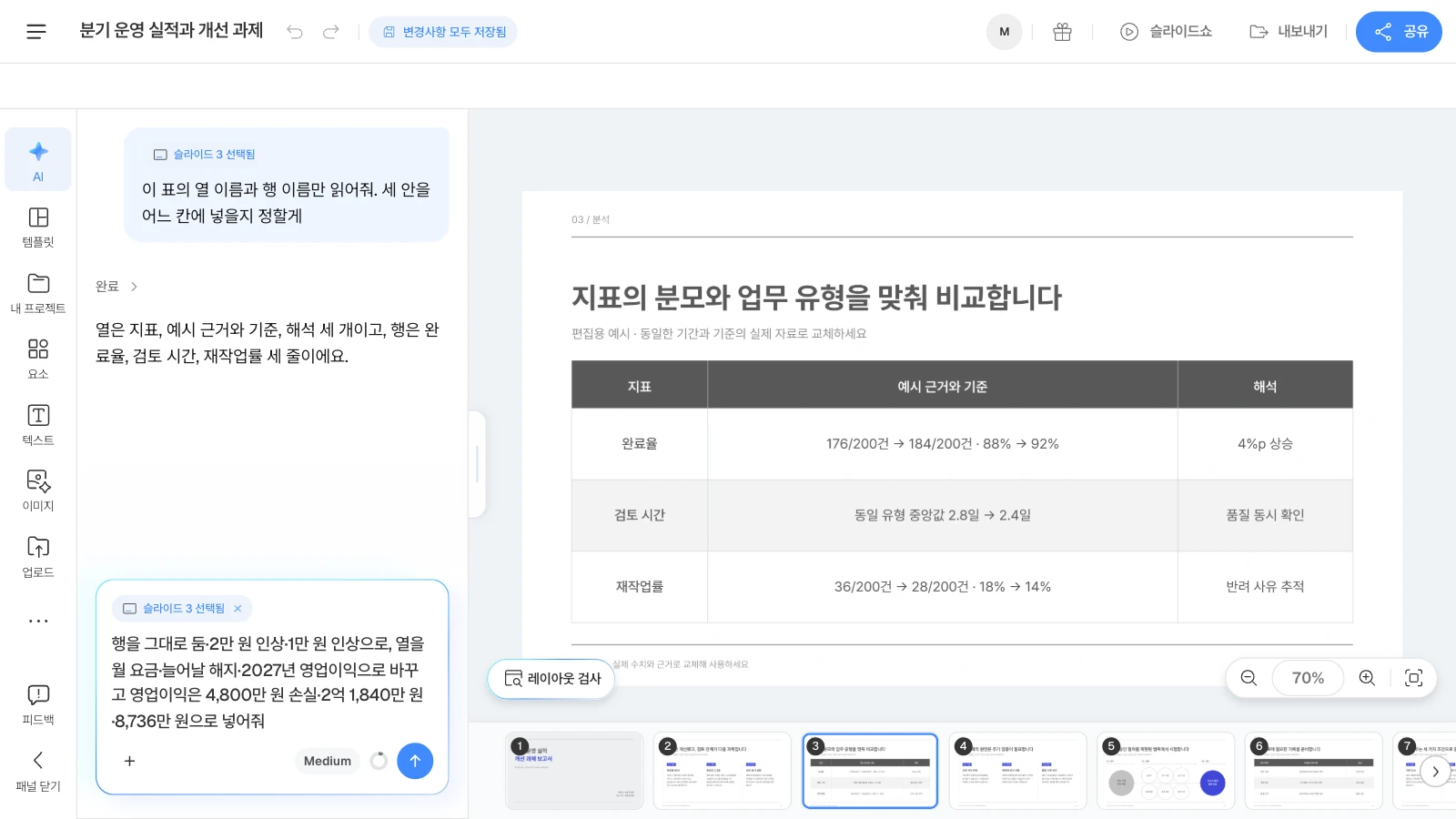Add attachment with plus icon
Viewport: 1456px width, 819px height.
[129, 761]
